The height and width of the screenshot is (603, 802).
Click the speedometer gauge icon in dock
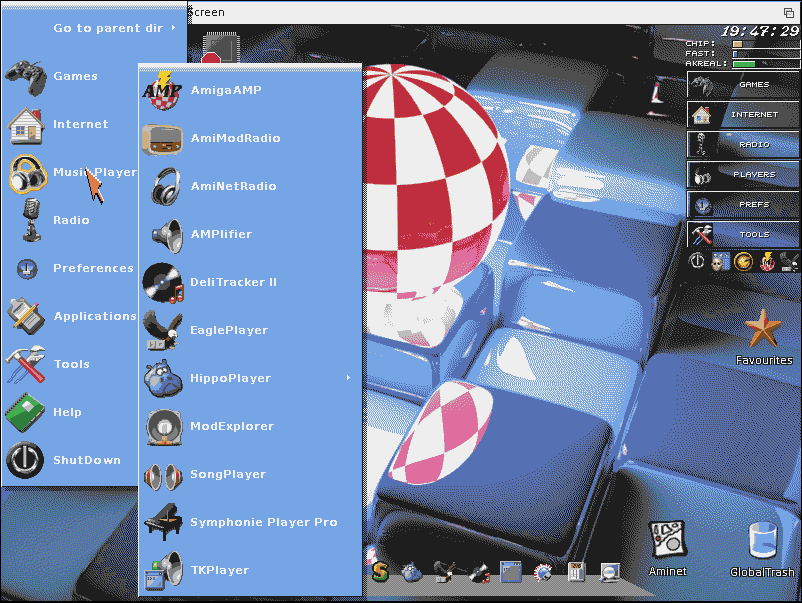click(543, 573)
